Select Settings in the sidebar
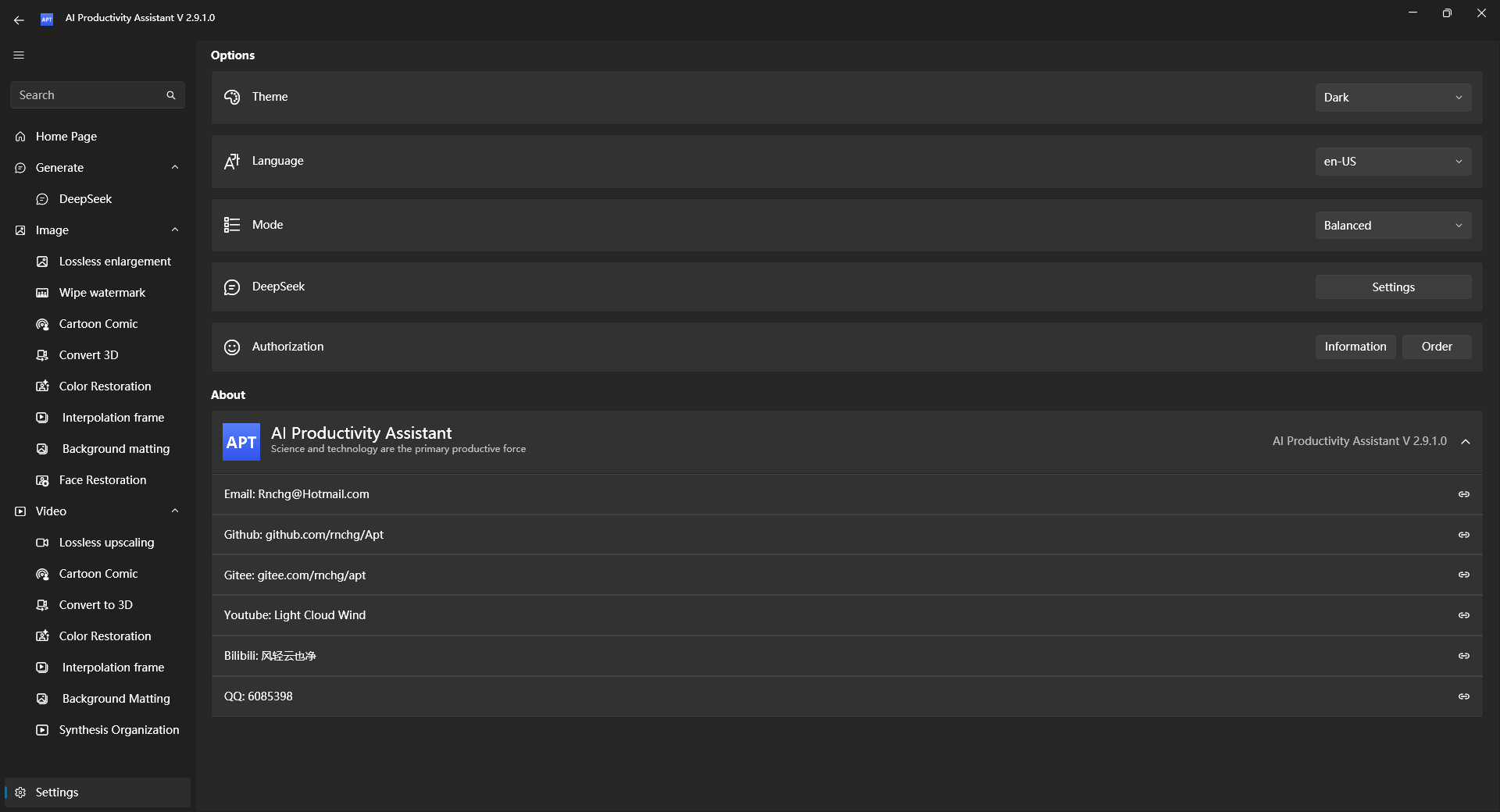This screenshot has height=812, width=1500. click(98, 792)
